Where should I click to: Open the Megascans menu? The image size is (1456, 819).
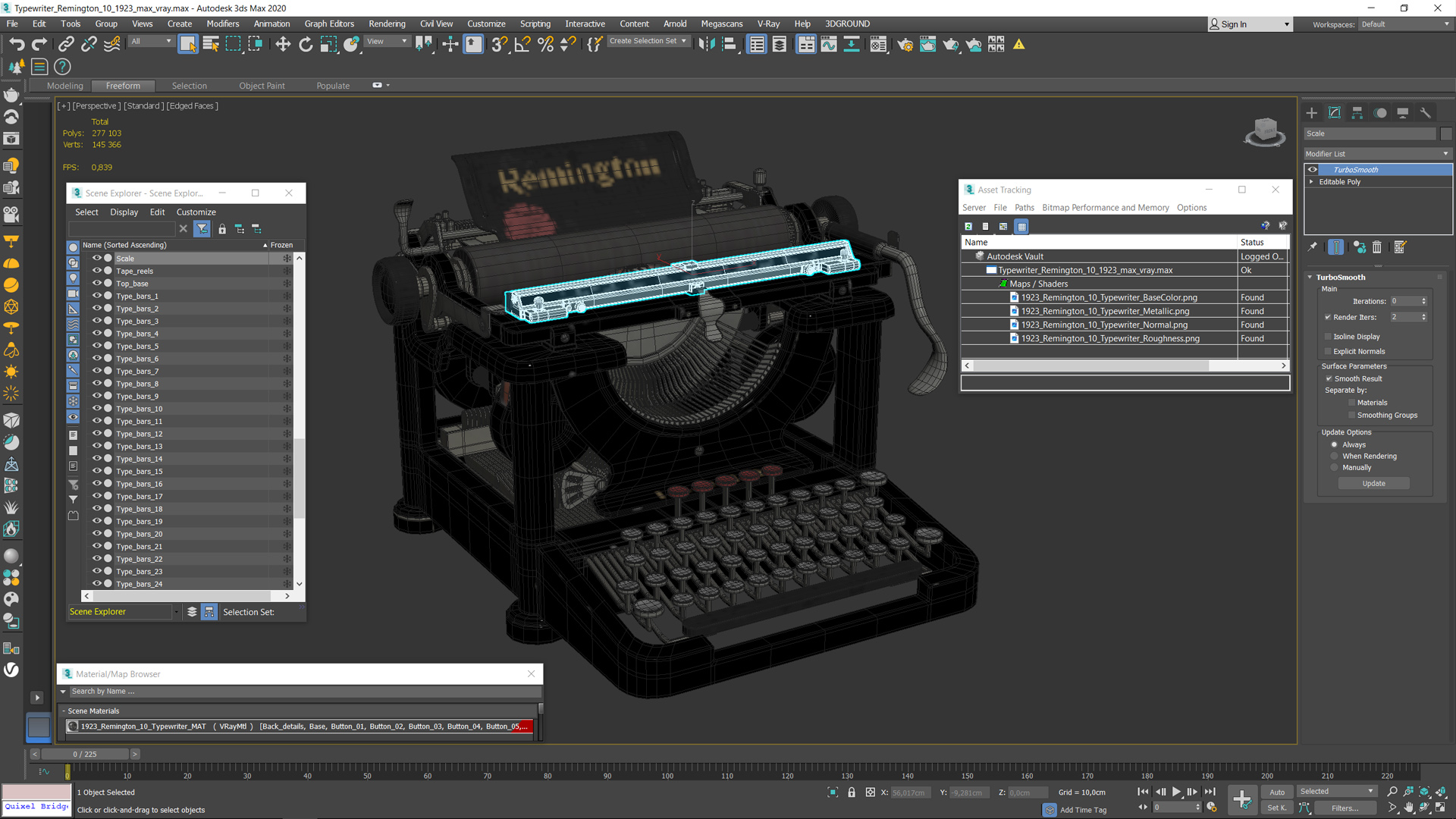721,24
